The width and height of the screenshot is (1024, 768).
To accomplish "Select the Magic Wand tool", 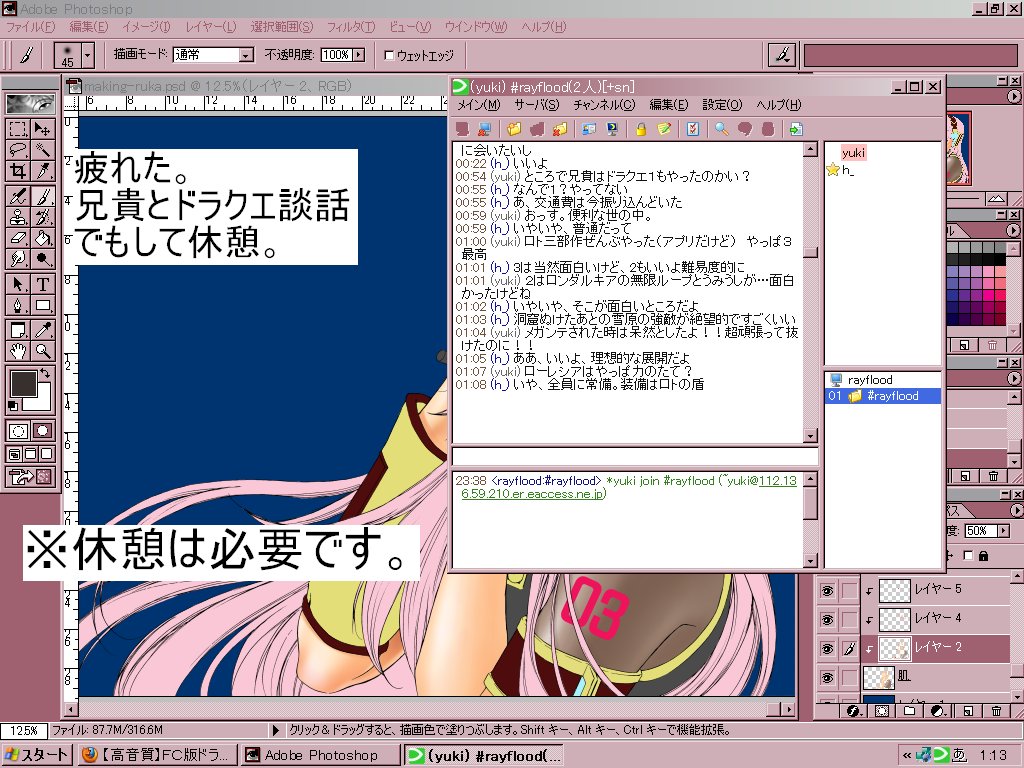I will coord(42,150).
